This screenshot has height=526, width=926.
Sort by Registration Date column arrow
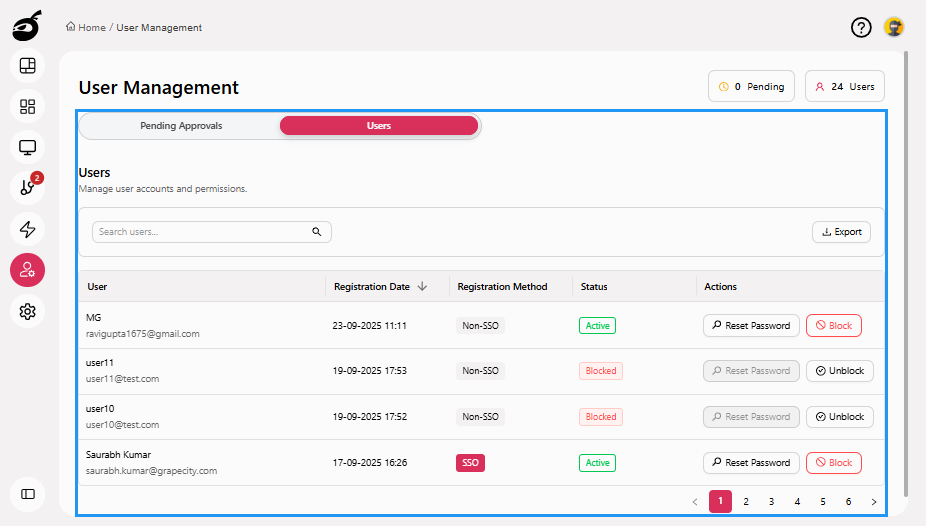(x=422, y=287)
